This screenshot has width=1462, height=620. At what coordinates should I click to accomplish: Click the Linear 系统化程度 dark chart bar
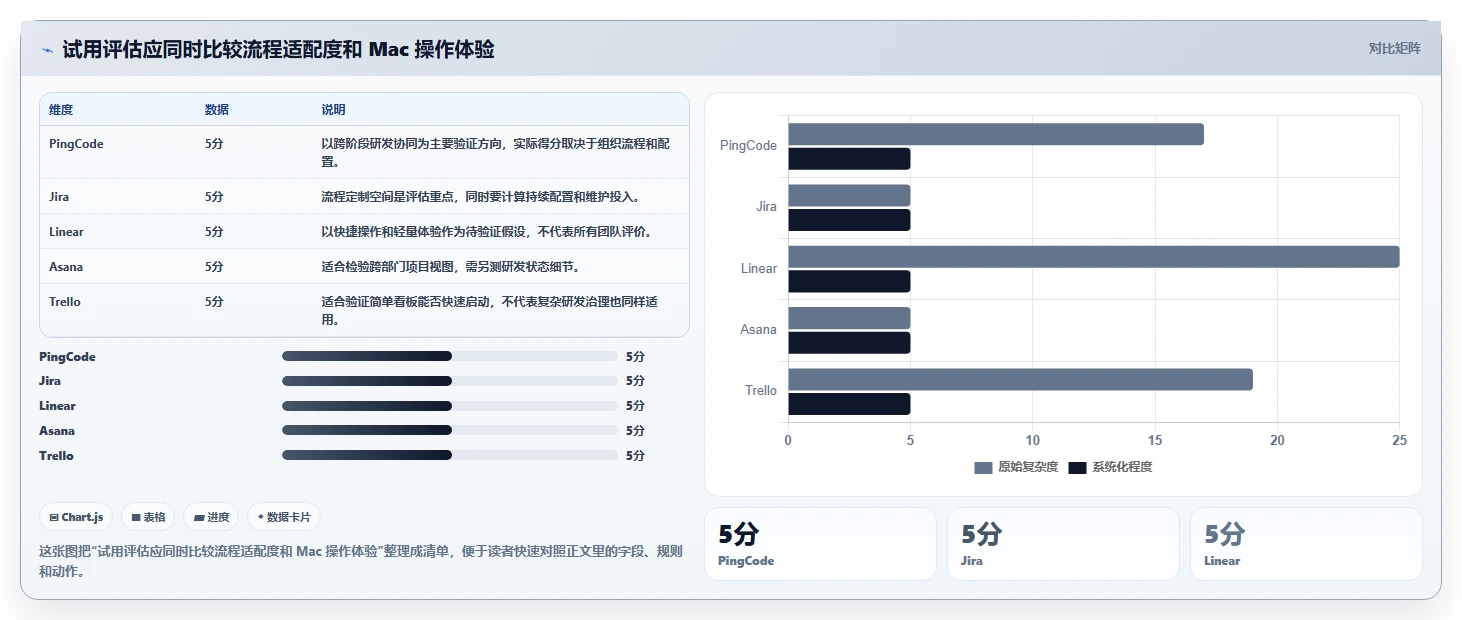(x=849, y=281)
